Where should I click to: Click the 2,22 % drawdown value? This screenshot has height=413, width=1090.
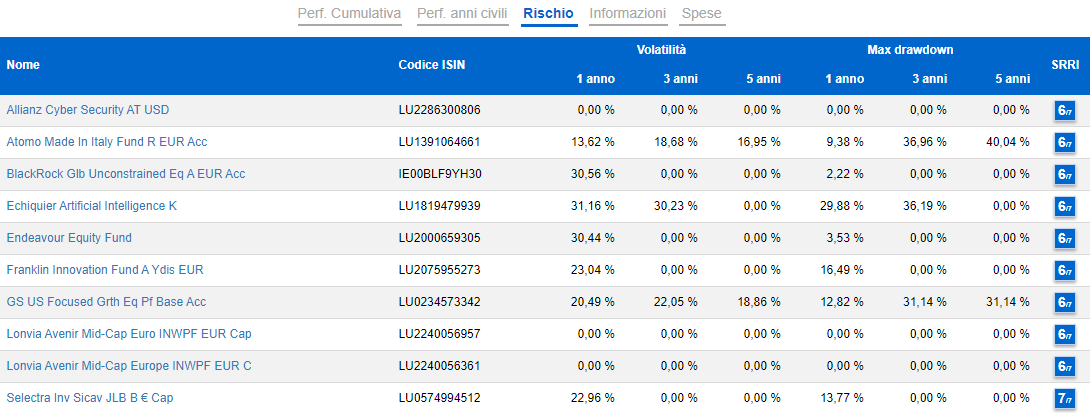tap(845, 174)
